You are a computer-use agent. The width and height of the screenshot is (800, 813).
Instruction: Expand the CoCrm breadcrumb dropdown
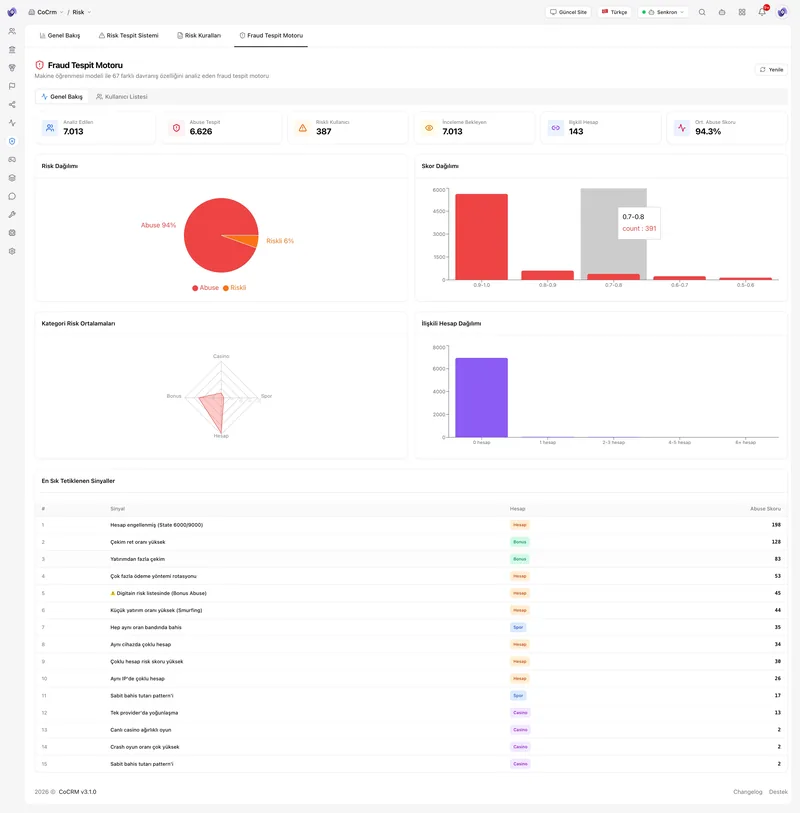coord(46,12)
